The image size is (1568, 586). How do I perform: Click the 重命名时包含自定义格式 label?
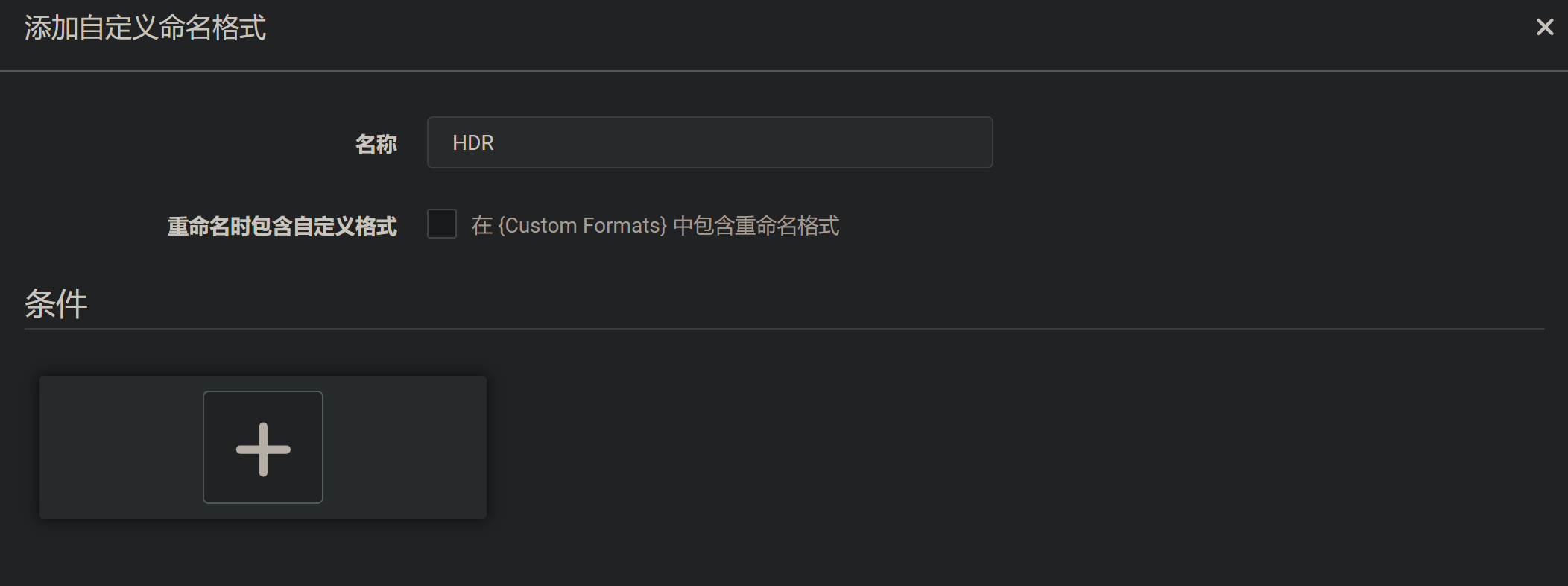click(x=282, y=226)
